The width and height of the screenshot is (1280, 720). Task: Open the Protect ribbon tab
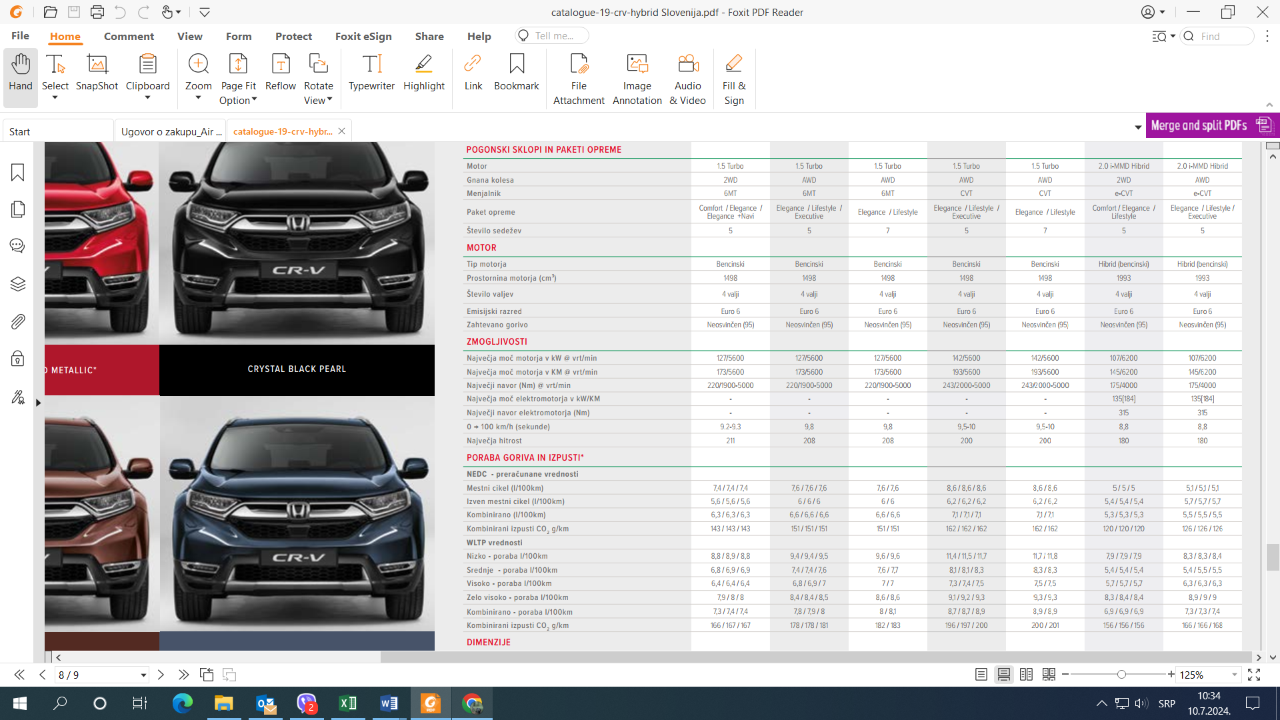click(x=294, y=36)
